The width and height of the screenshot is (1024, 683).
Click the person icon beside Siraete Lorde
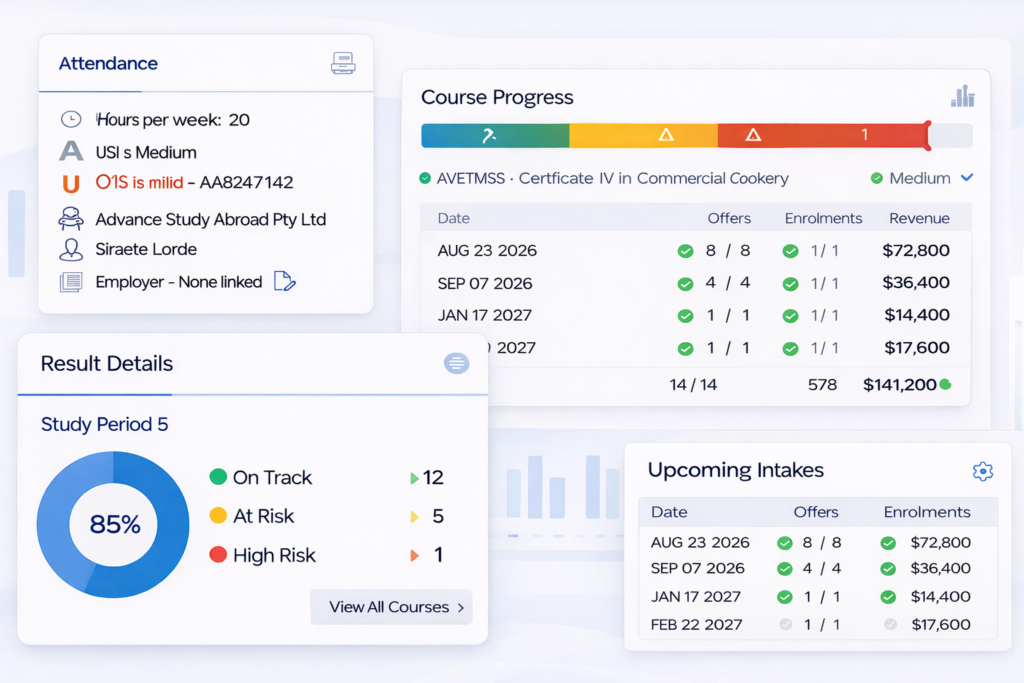point(71,250)
